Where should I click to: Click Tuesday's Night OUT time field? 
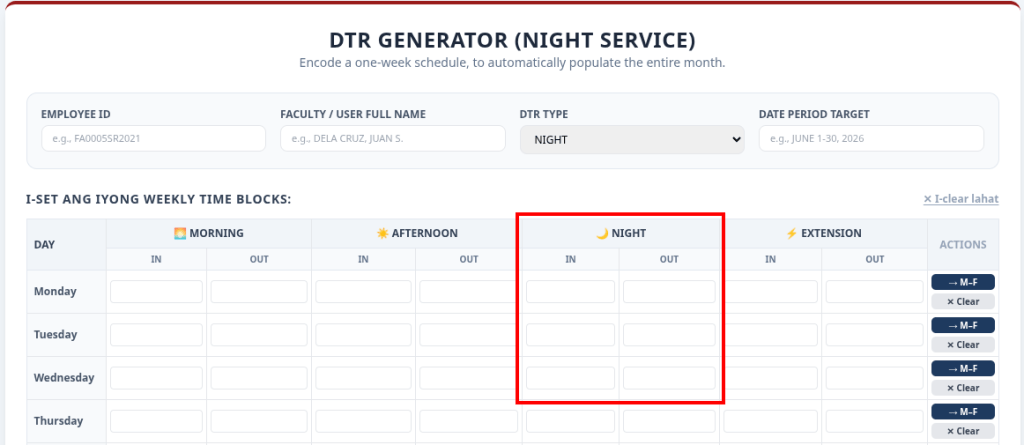[669, 335]
